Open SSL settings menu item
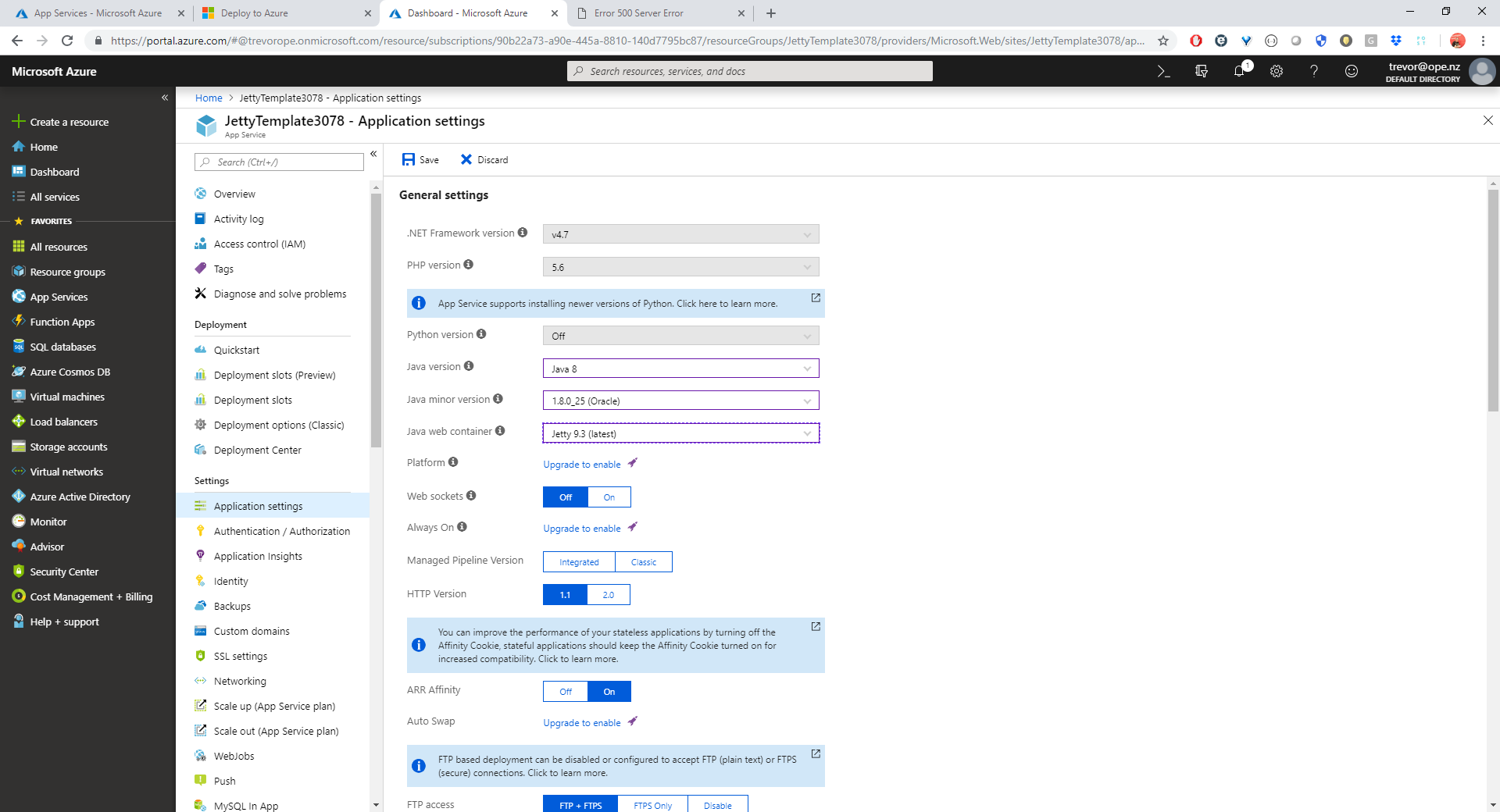1500x812 pixels. pos(240,656)
